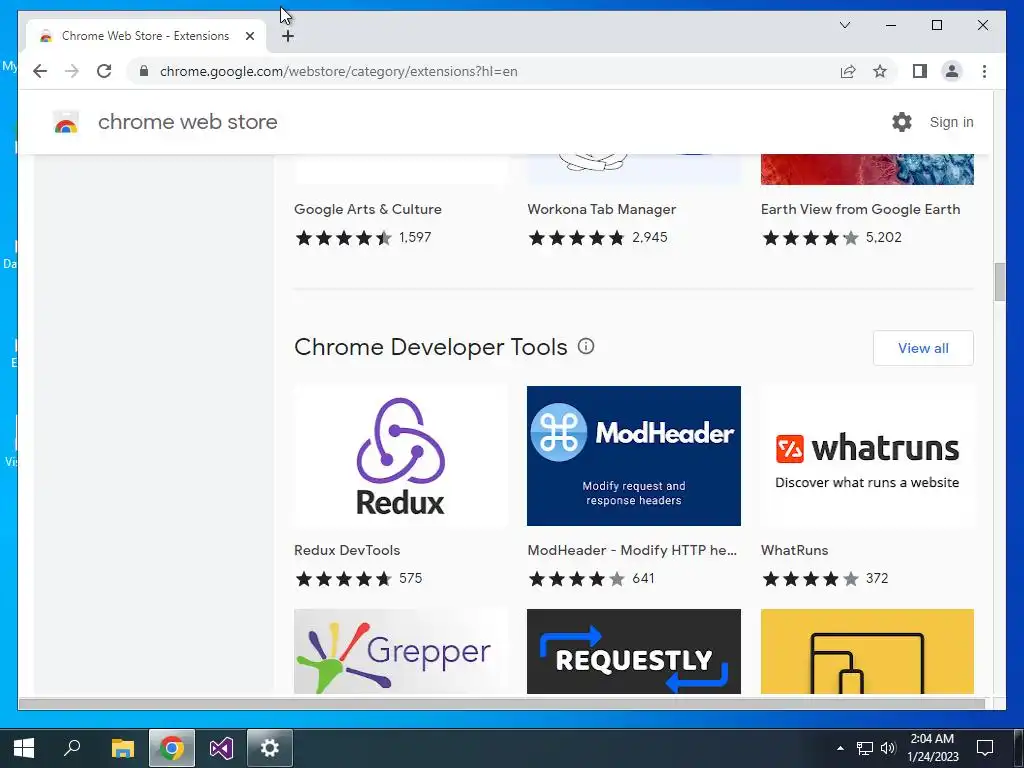
Task: Click Google Arts & Culture star rating
Action: (x=344, y=238)
